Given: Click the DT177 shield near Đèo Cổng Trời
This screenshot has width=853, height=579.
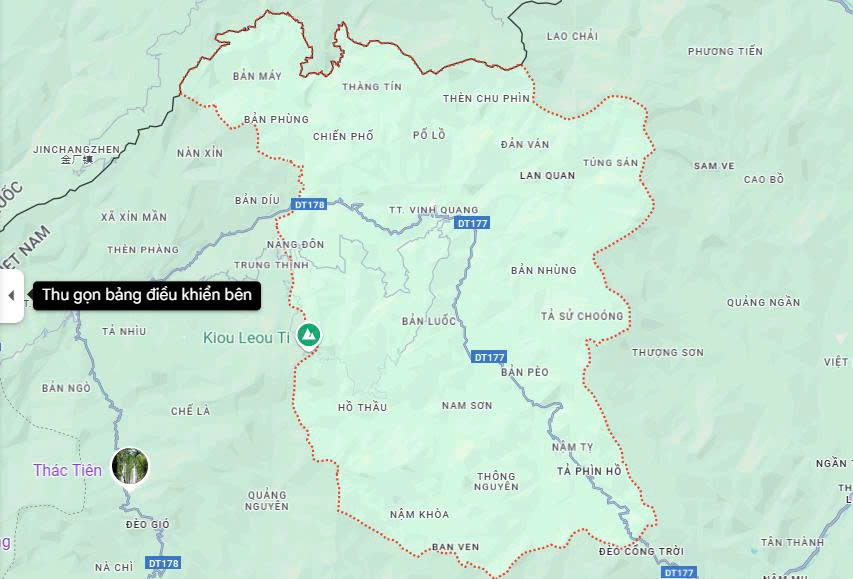Looking at the screenshot, I should (678, 572).
